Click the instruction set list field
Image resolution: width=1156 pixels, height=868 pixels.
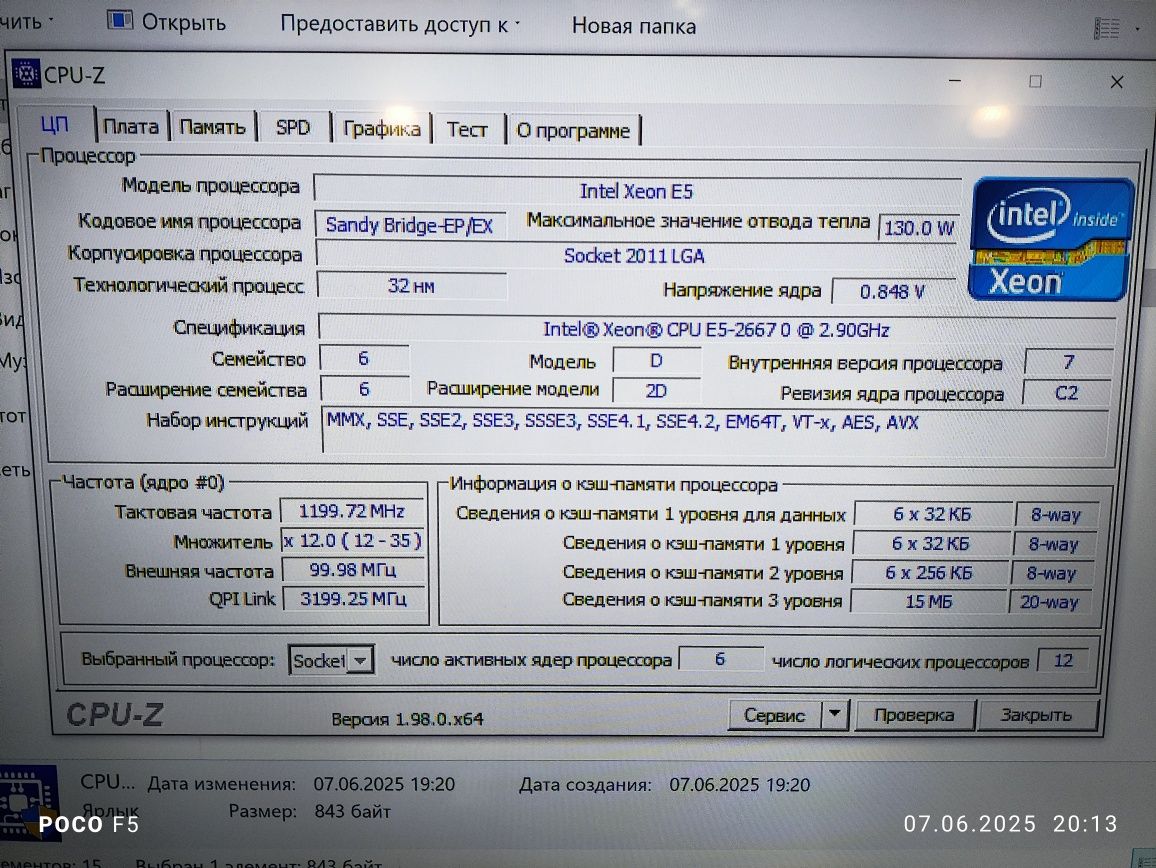click(715, 430)
